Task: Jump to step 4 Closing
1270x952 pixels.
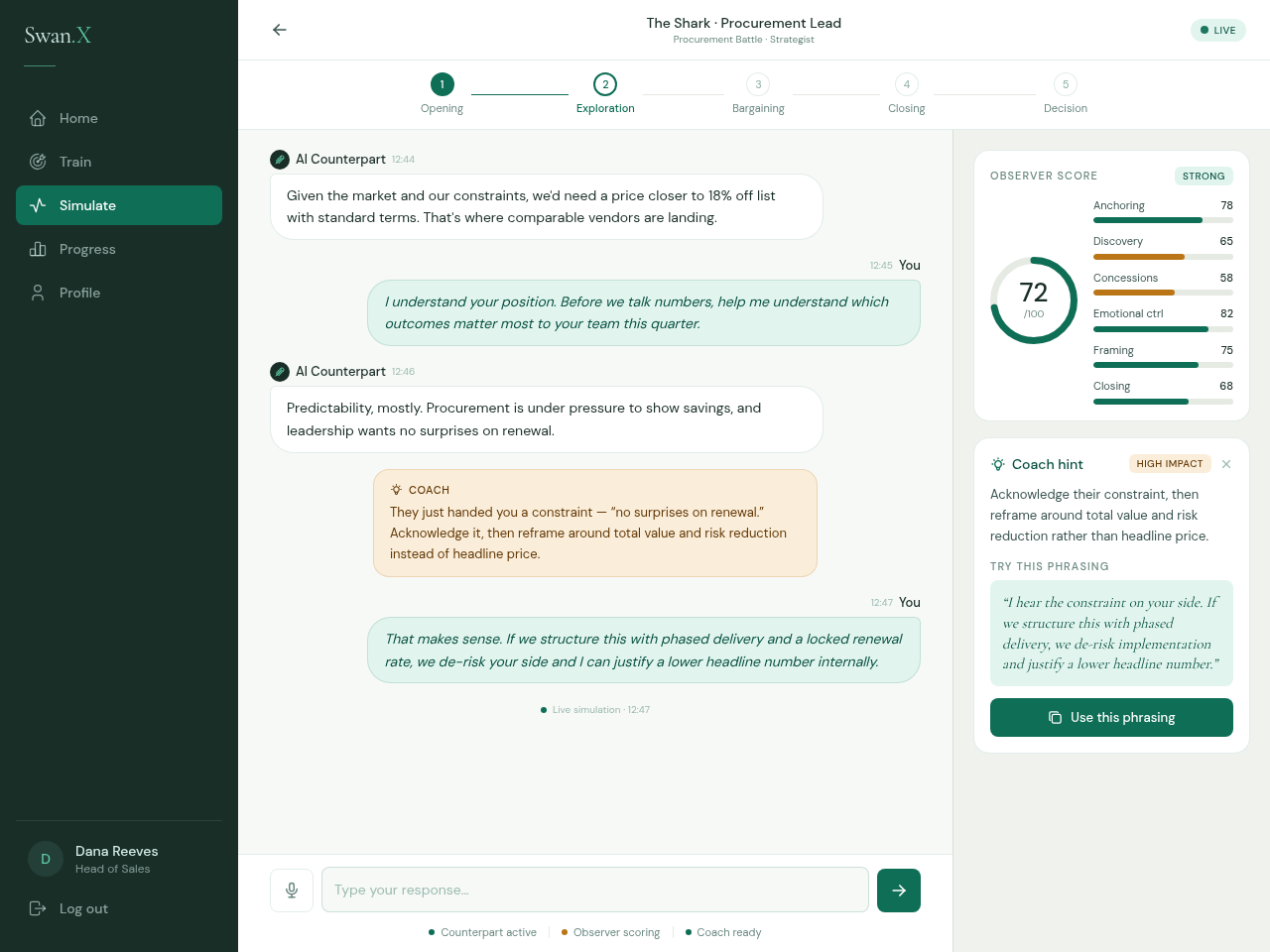Action: click(906, 93)
